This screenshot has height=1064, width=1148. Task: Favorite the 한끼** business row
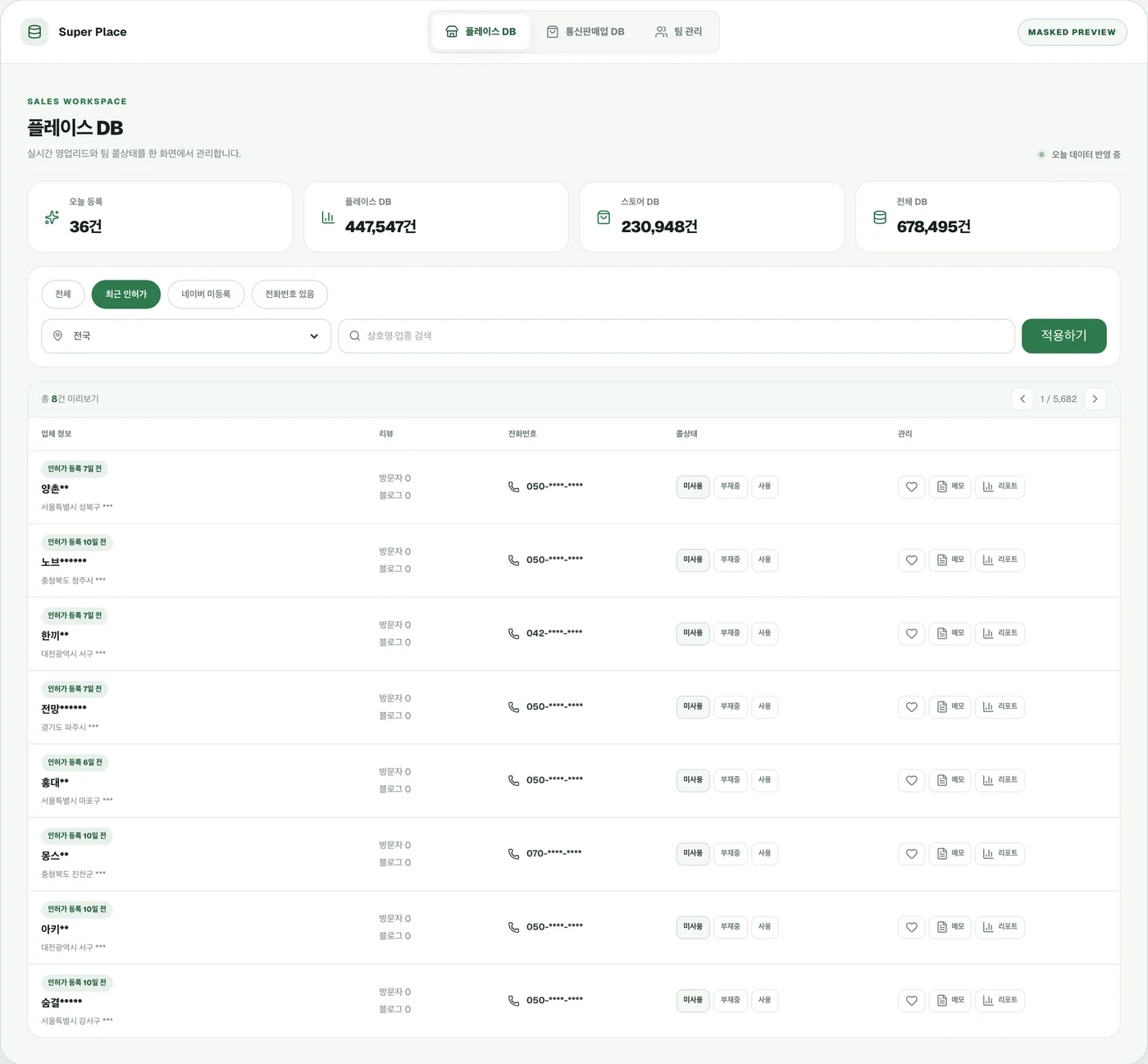click(x=911, y=633)
